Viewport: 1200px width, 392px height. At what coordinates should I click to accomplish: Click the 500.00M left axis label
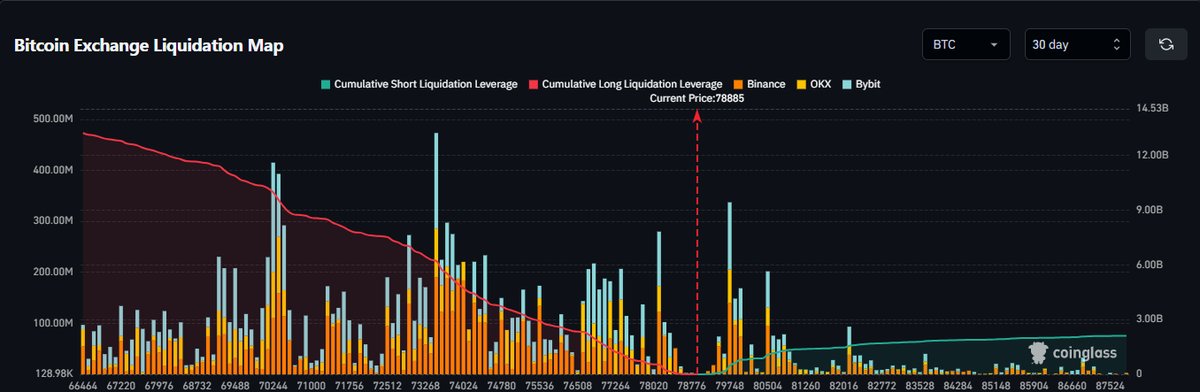click(x=54, y=119)
